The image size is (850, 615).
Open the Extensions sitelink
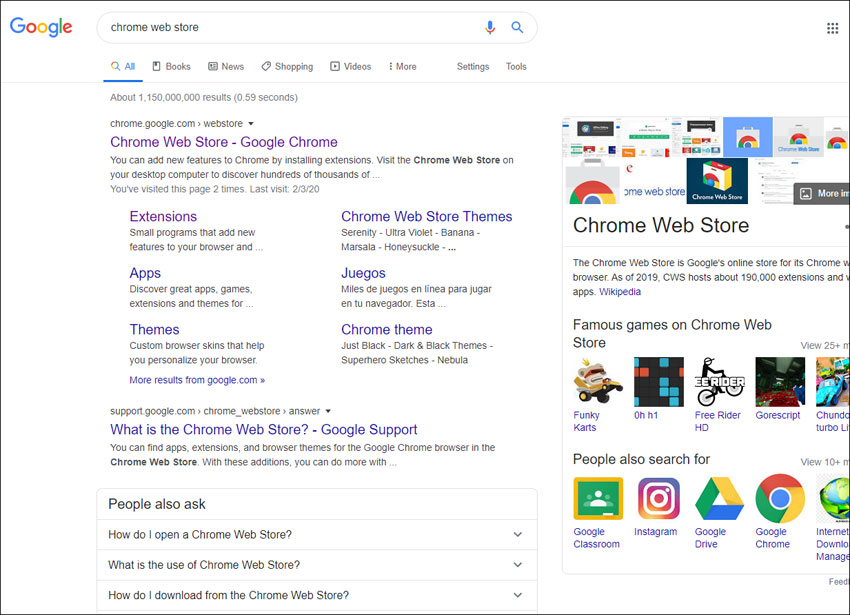tap(163, 216)
